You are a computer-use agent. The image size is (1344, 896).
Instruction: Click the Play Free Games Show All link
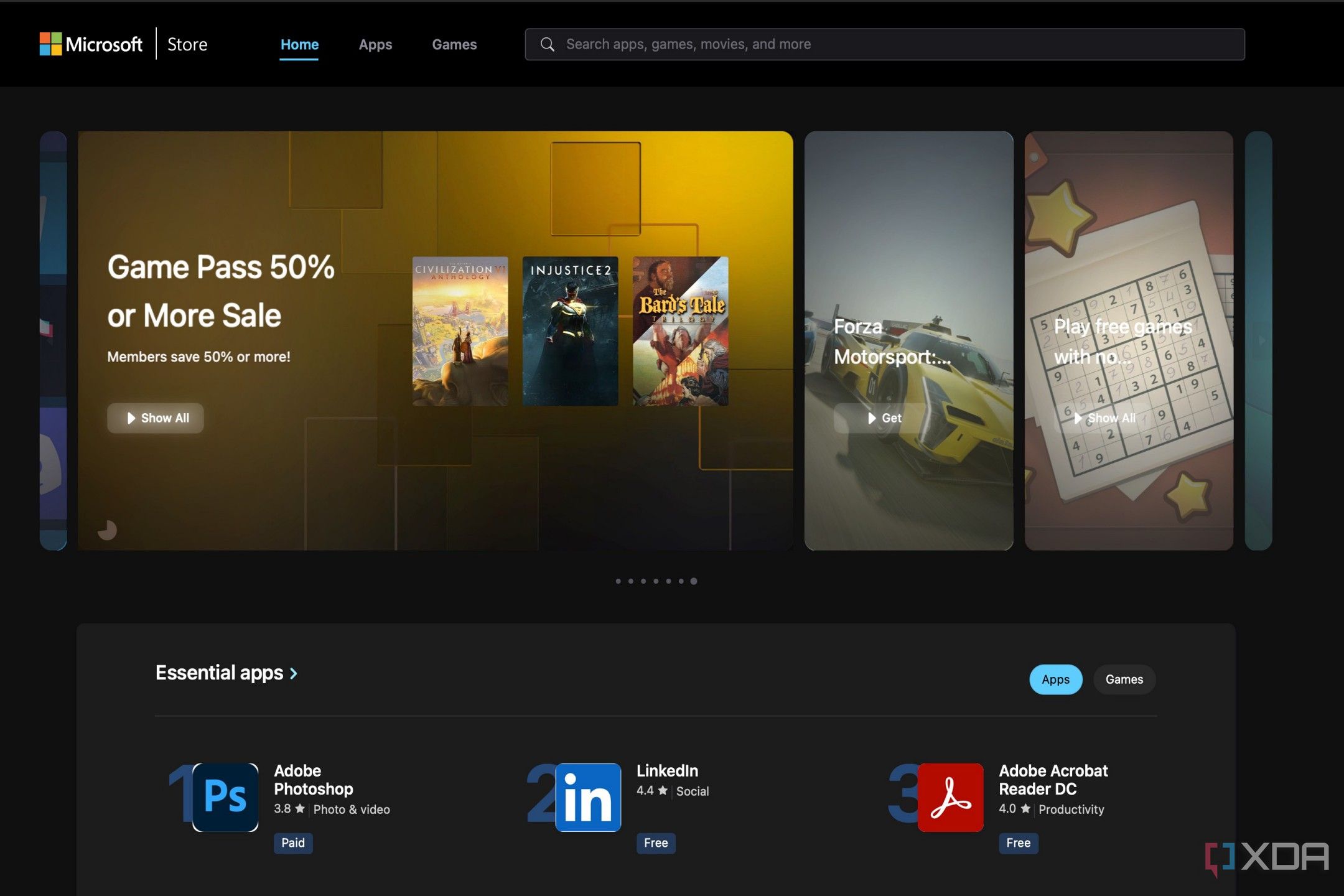[1104, 418]
